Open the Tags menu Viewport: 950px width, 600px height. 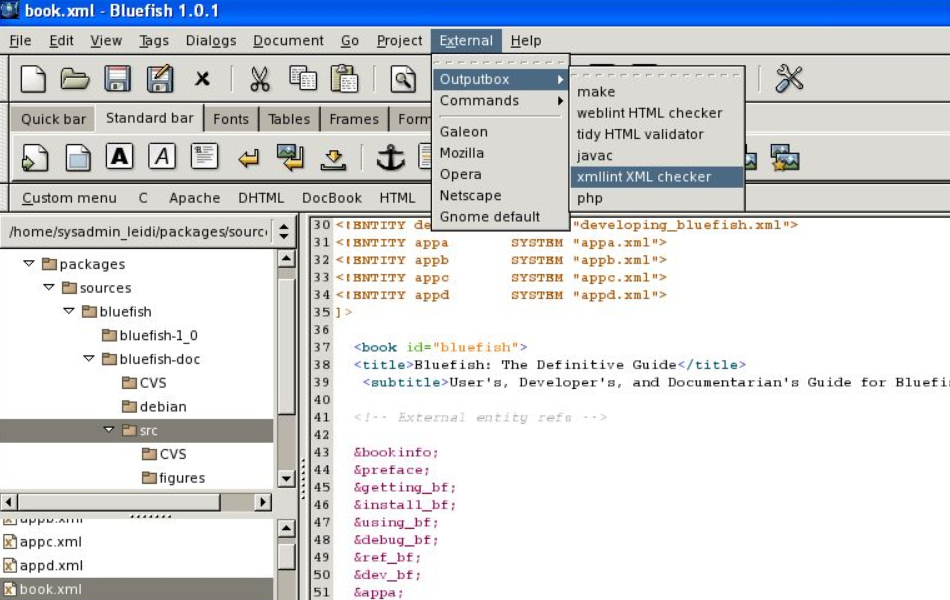click(154, 41)
